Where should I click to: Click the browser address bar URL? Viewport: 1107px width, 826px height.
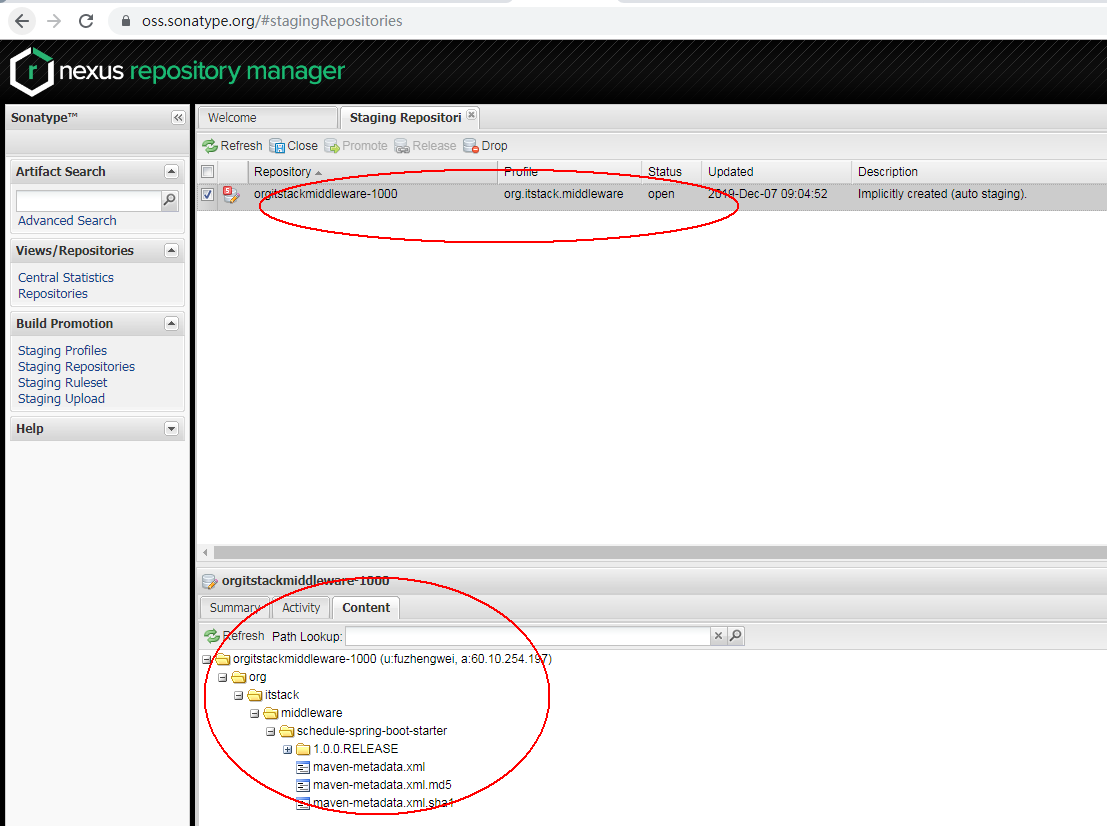pos(272,21)
